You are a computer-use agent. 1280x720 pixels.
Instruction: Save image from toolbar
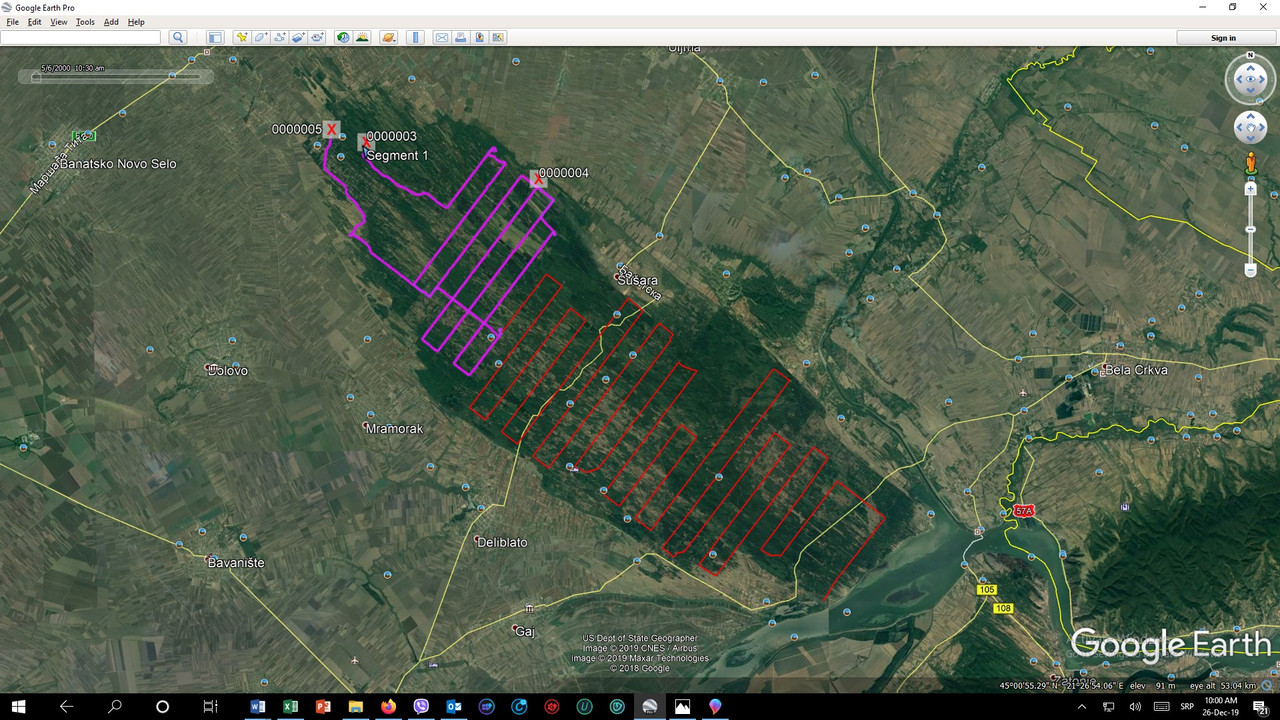click(479, 37)
